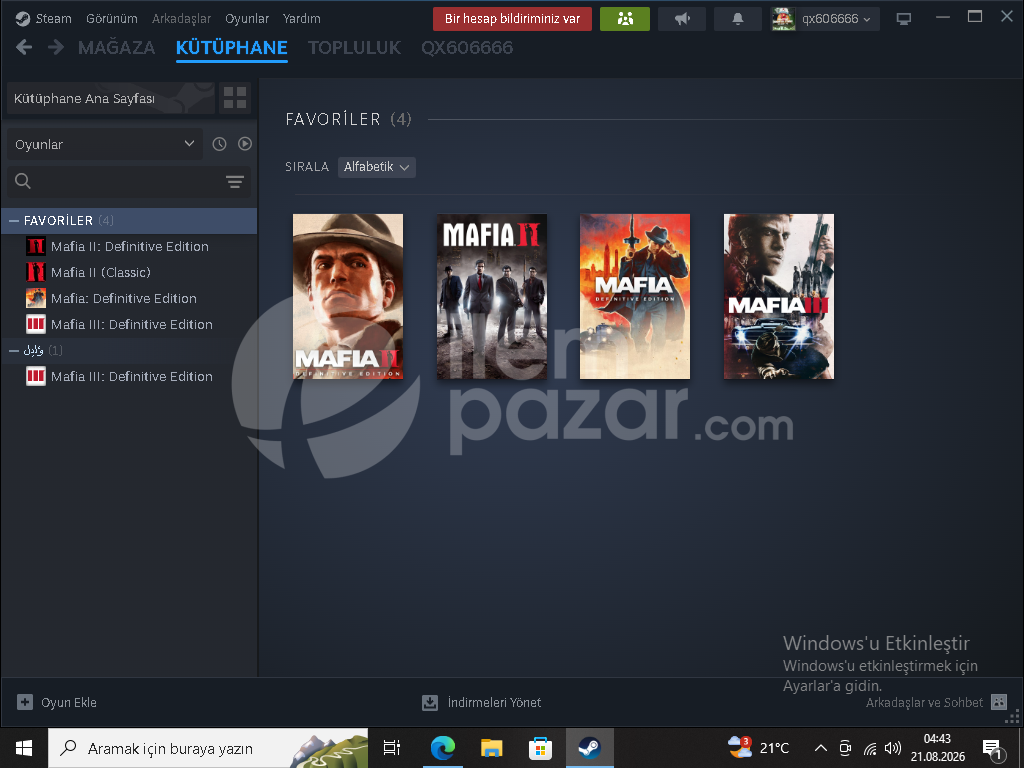Open the Görünüm menu
The width and height of the screenshot is (1024, 768).
point(112,19)
